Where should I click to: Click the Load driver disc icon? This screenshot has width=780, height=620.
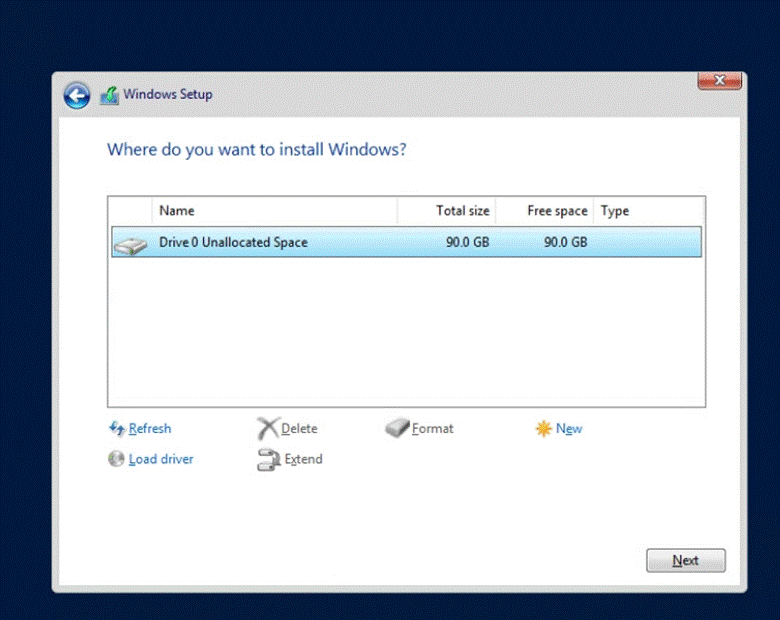click(116, 459)
